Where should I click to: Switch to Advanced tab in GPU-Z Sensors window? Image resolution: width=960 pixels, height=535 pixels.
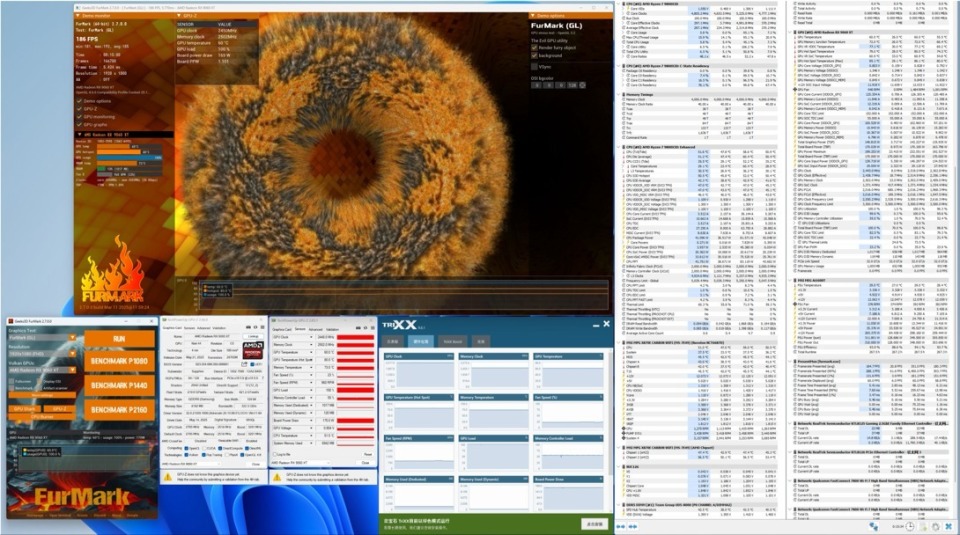click(x=315, y=329)
